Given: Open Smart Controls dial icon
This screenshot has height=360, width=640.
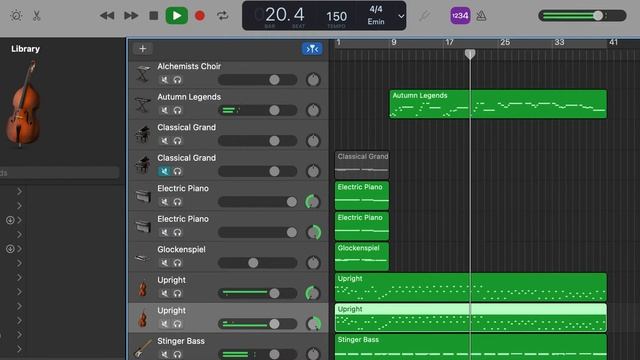Looking at the screenshot, I should coord(16,16).
